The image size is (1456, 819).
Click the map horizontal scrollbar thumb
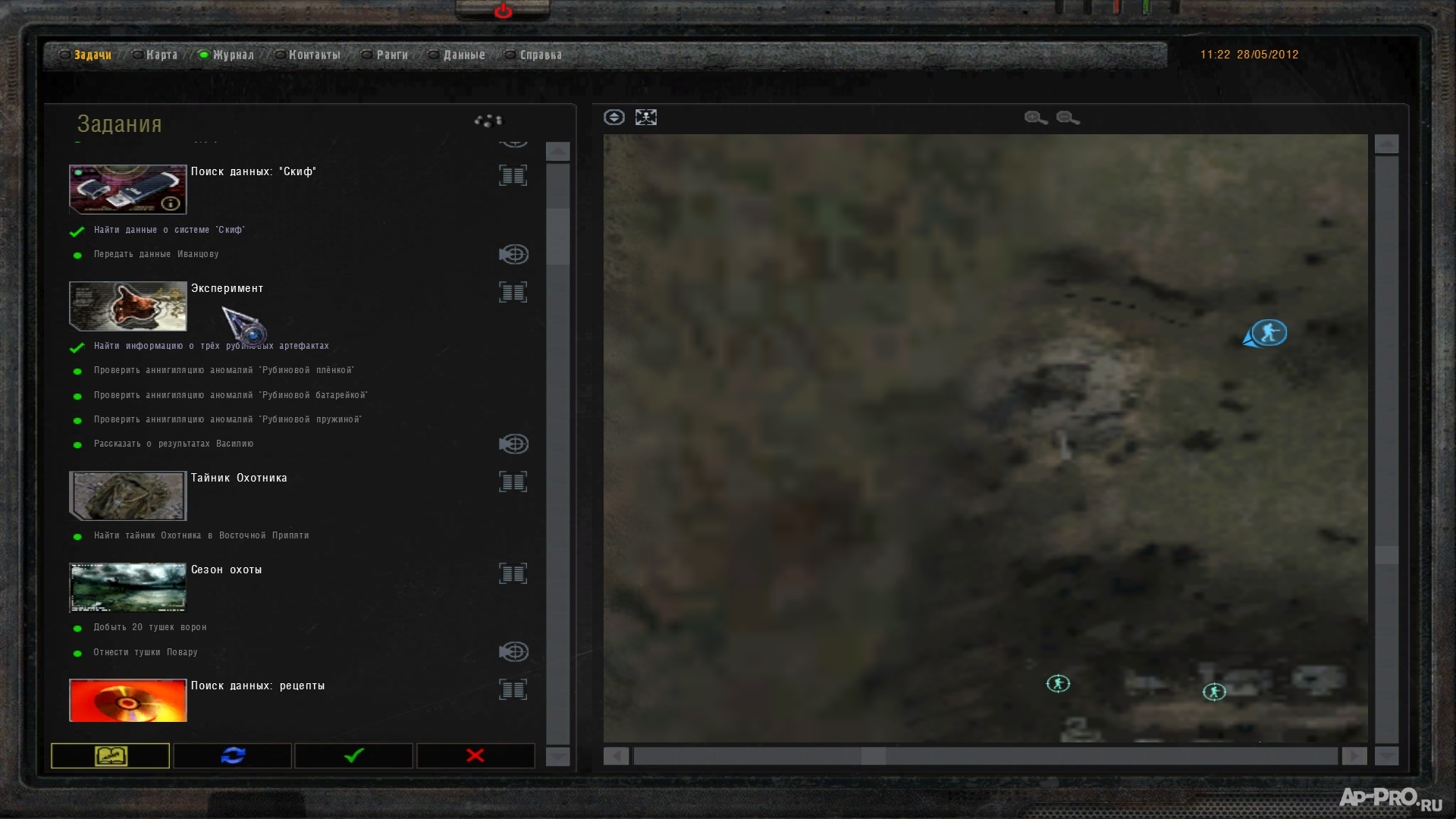(873, 756)
